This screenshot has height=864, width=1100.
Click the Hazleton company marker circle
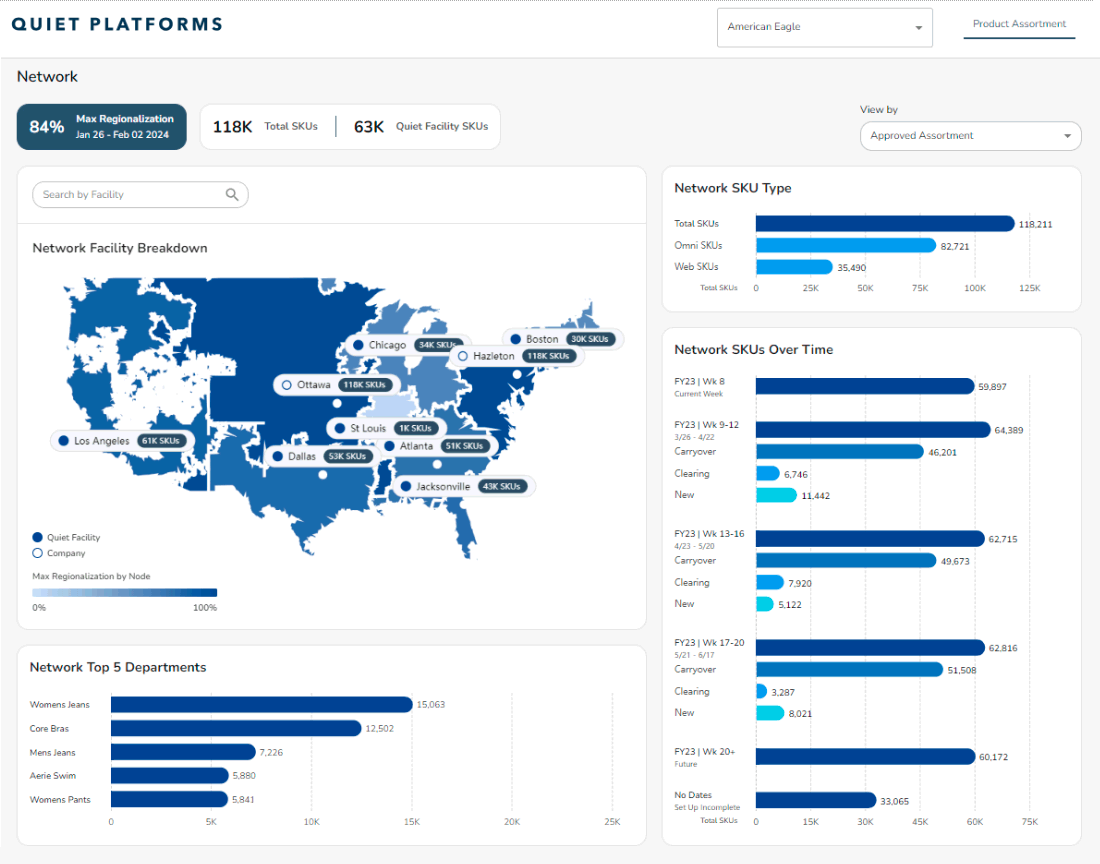click(x=462, y=356)
